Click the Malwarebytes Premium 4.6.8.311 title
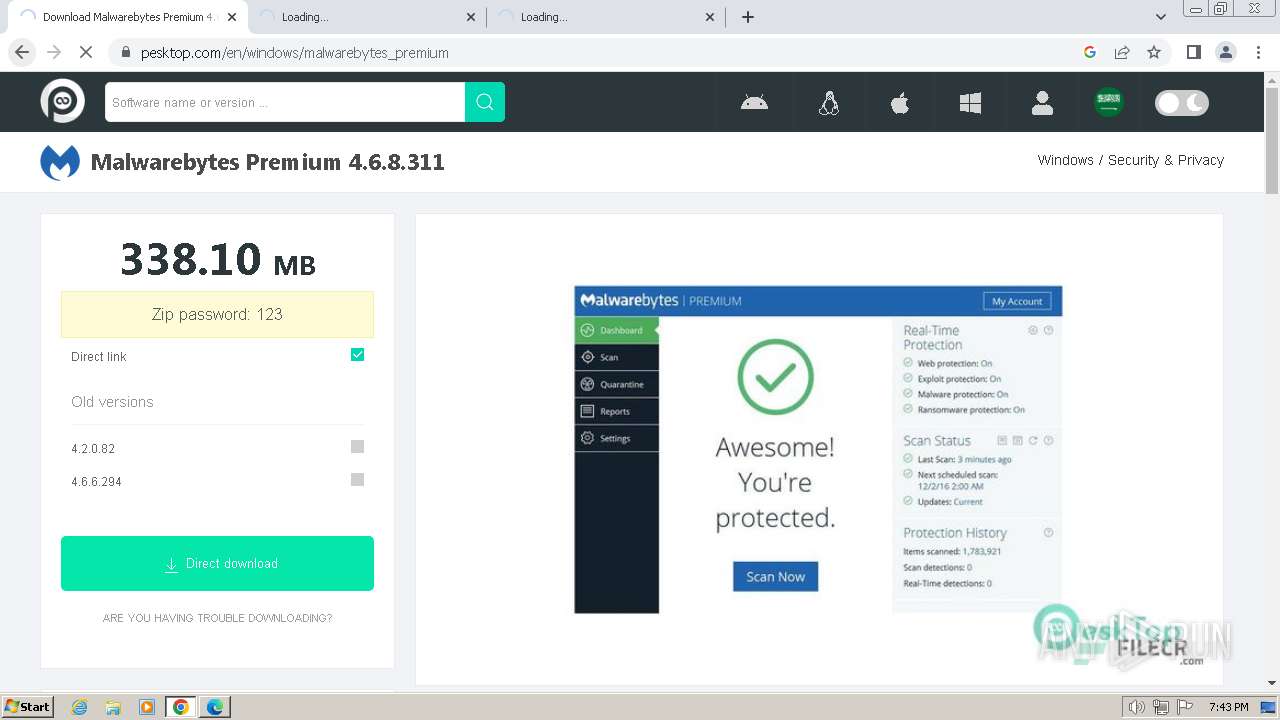This screenshot has height=720, width=1280. tap(267, 162)
